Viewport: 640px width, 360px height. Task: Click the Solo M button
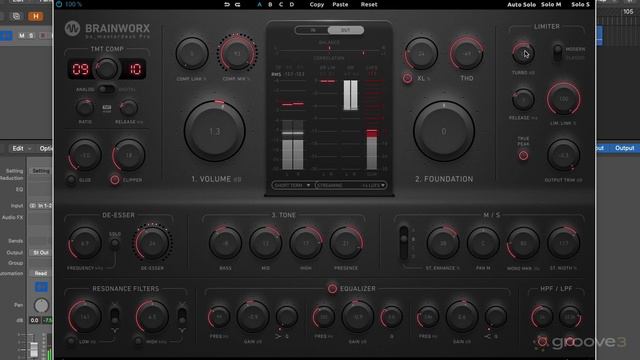click(551, 4)
